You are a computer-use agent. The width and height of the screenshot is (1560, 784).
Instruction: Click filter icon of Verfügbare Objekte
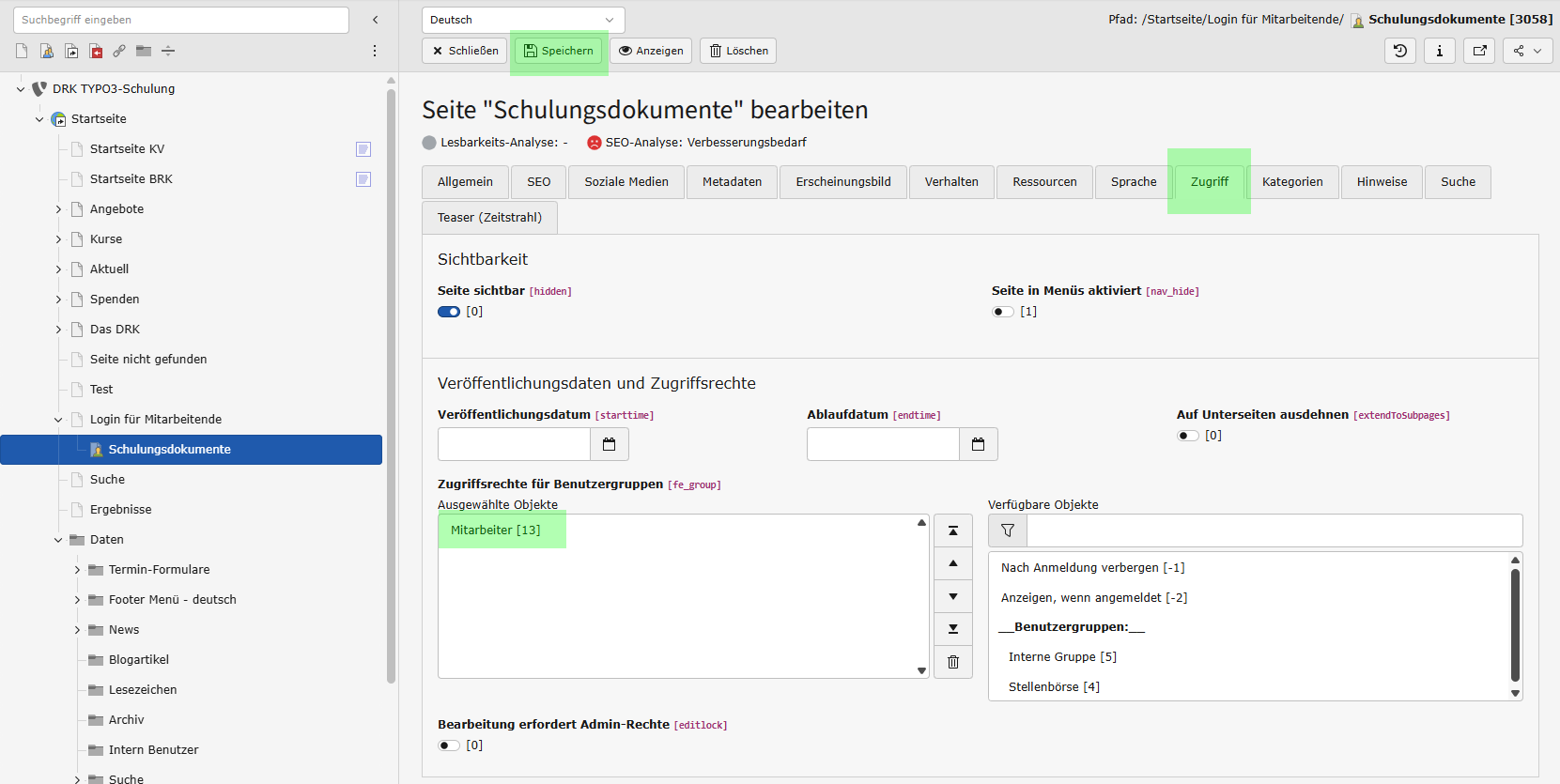point(1008,530)
